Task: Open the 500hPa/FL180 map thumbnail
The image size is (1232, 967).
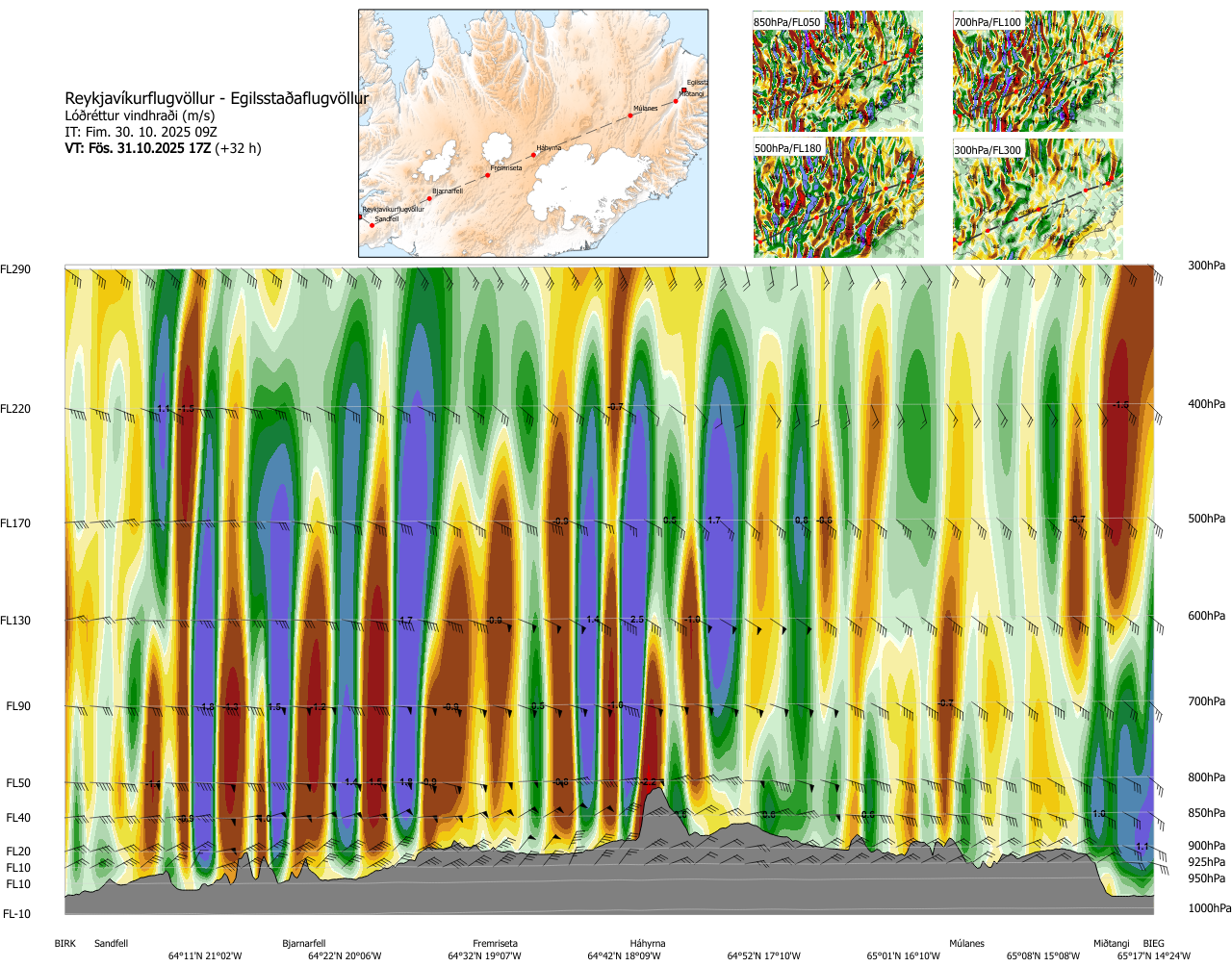Action: (837, 198)
